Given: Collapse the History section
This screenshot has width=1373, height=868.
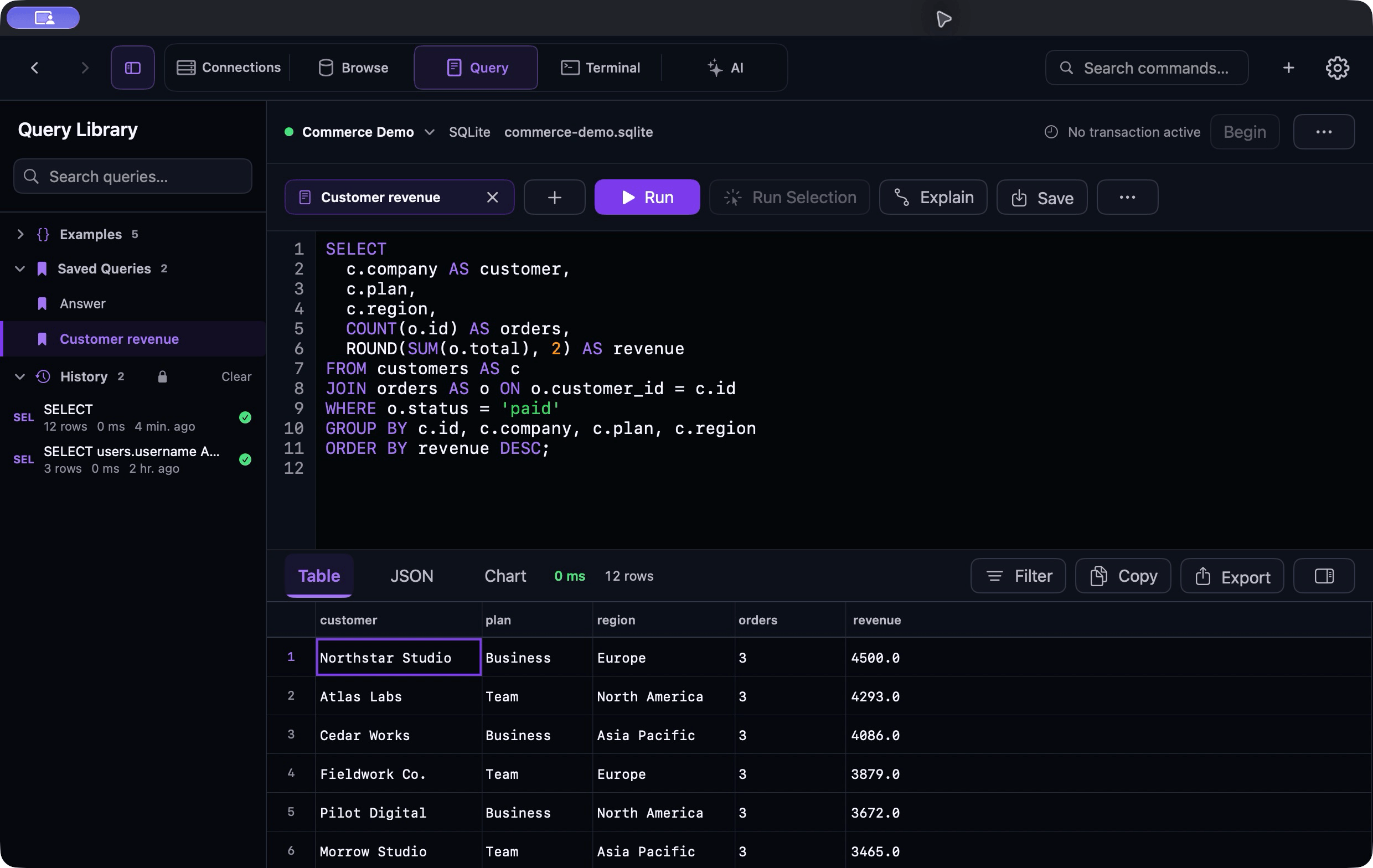Looking at the screenshot, I should 20,376.
